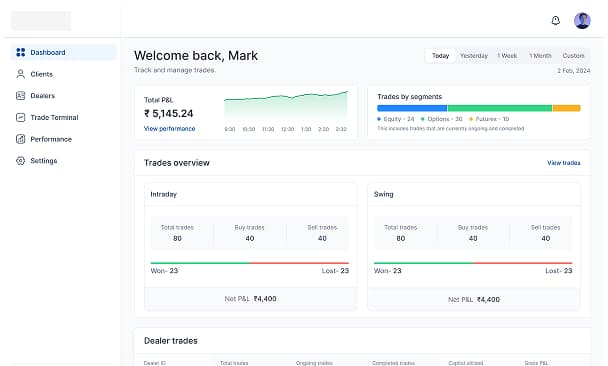Click the Trade Terminal chart icon
Screen dimensions: 608x366
[x=21, y=117]
